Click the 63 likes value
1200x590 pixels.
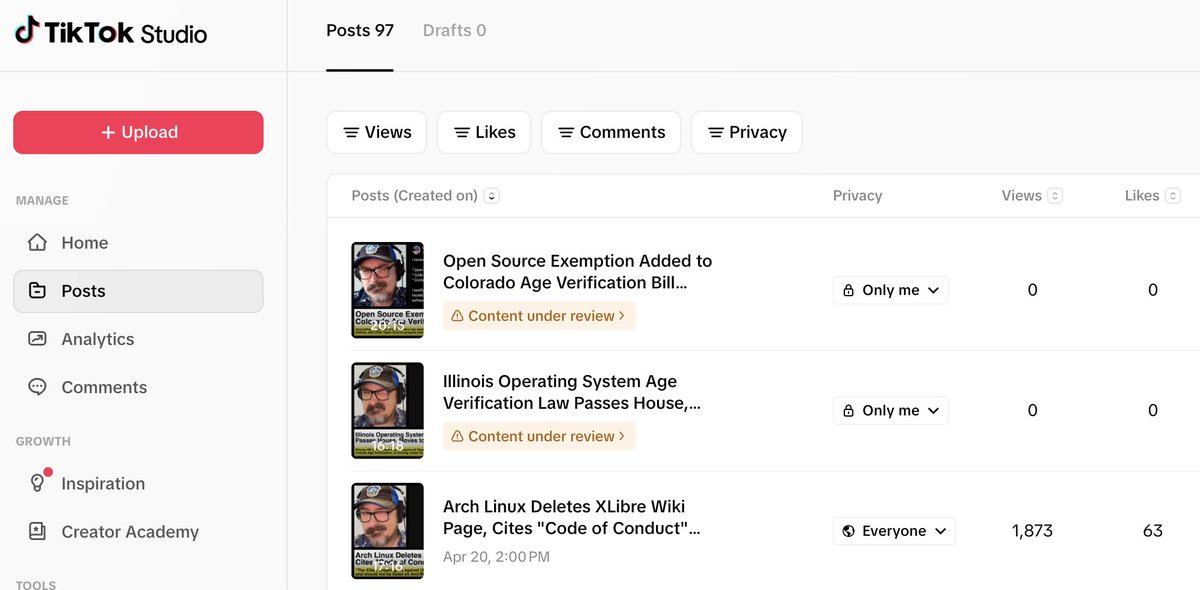click(x=1153, y=531)
